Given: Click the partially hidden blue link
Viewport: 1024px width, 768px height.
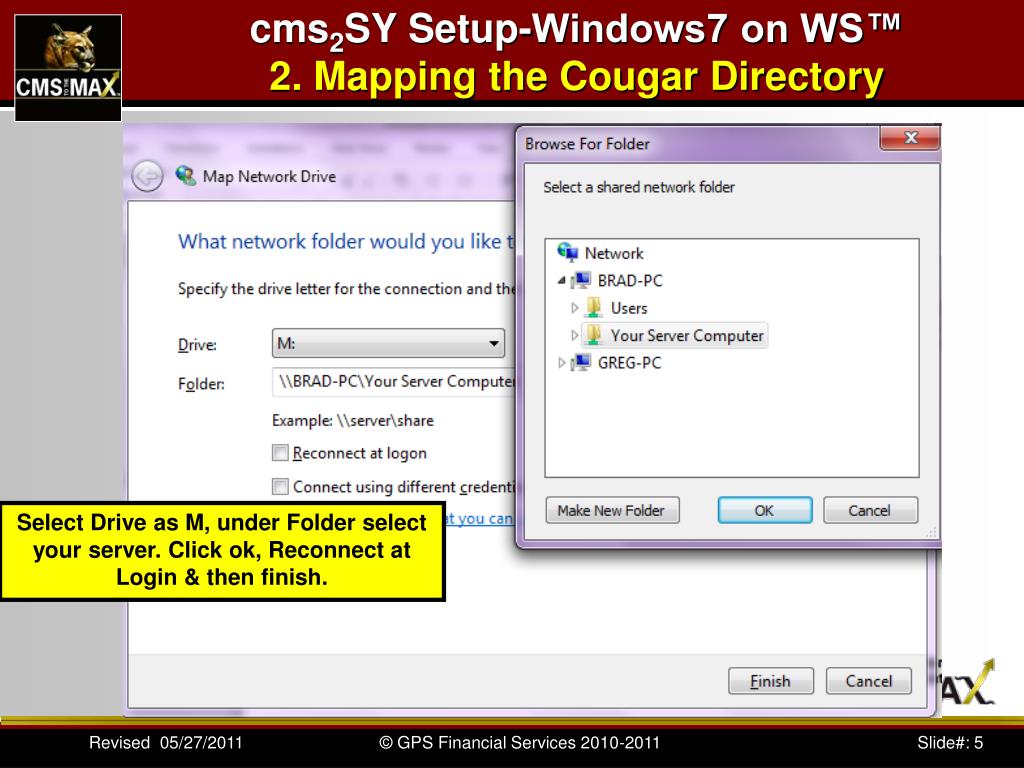Looking at the screenshot, I should [x=480, y=519].
